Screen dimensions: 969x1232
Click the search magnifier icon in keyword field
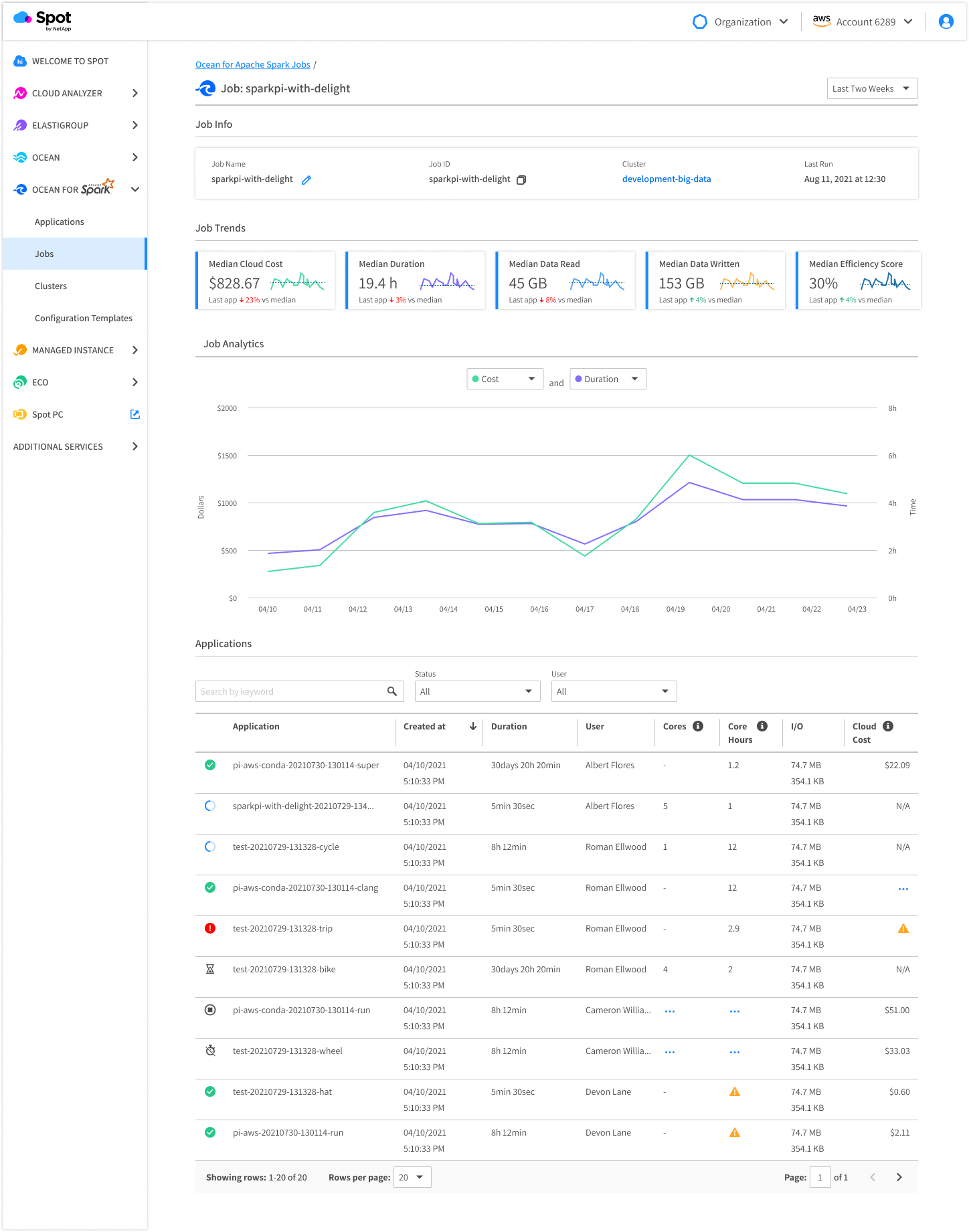click(x=392, y=691)
